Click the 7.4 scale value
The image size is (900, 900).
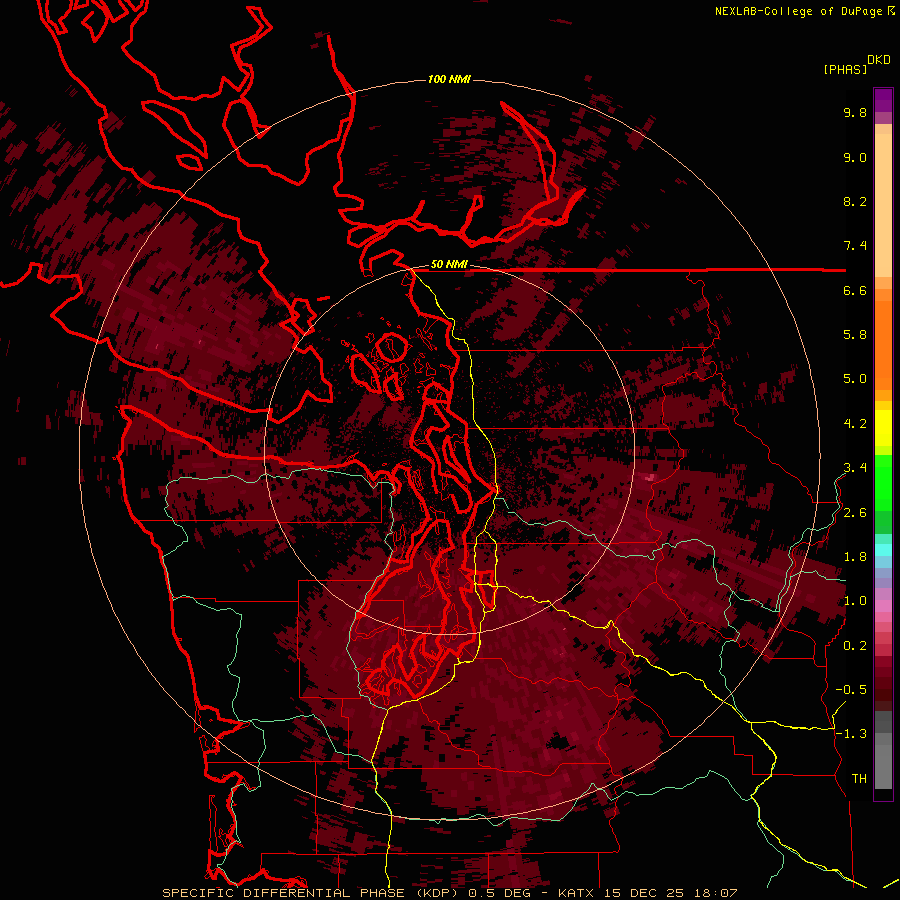(x=855, y=246)
